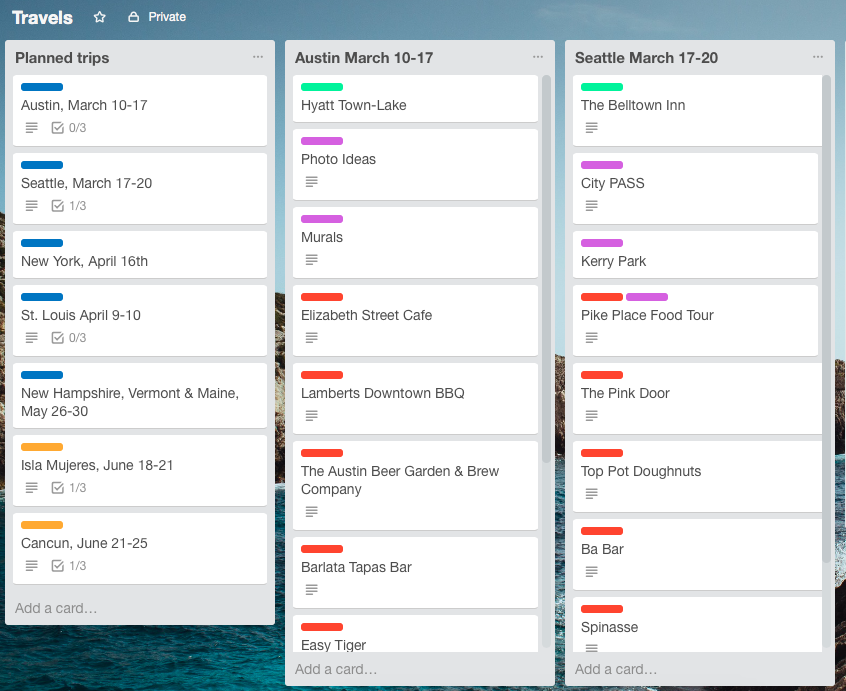Open the New Hampshire, Vermont & Maine card
Screen dimensions: 846x691
point(140,395)
